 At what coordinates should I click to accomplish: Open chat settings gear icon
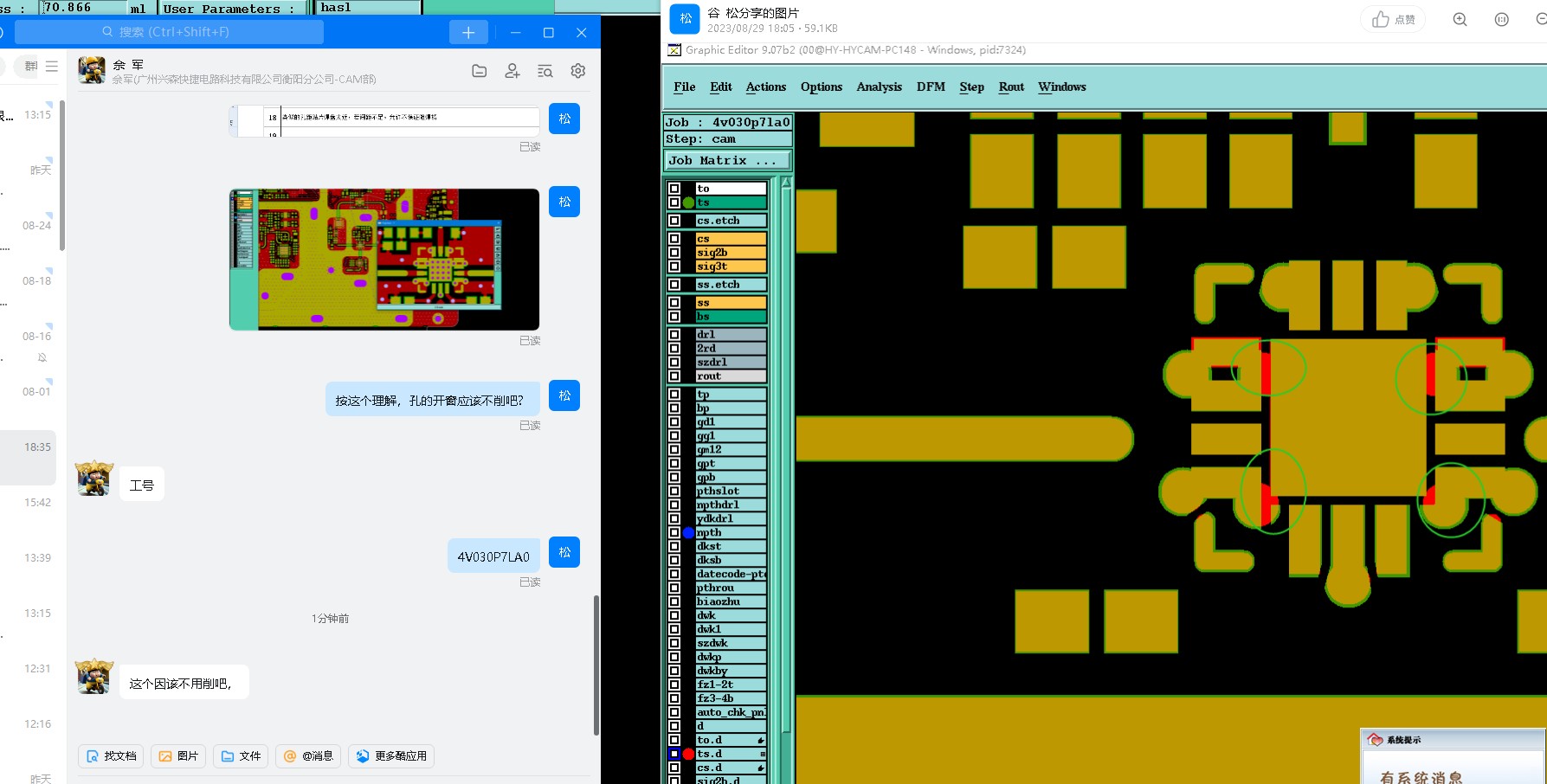tap(578, 71)
